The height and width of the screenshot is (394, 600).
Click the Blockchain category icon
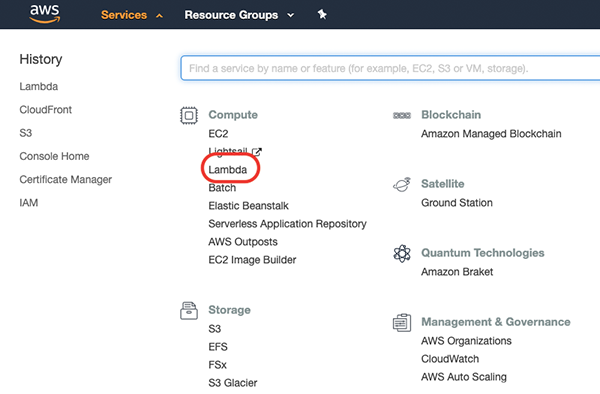point(402,115)
